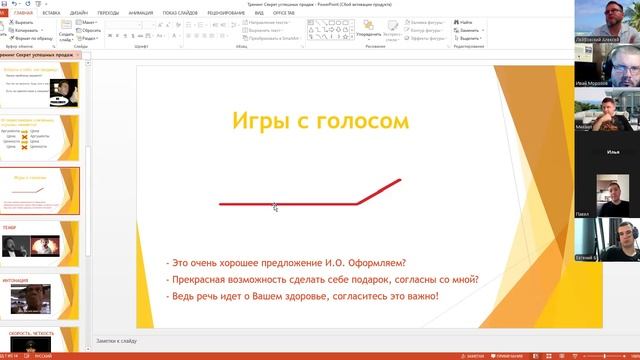Viewport: 640px width, 360px height.
Task: Open Эффекты фигуры shape effects
Action: click(x=425, y=38)
